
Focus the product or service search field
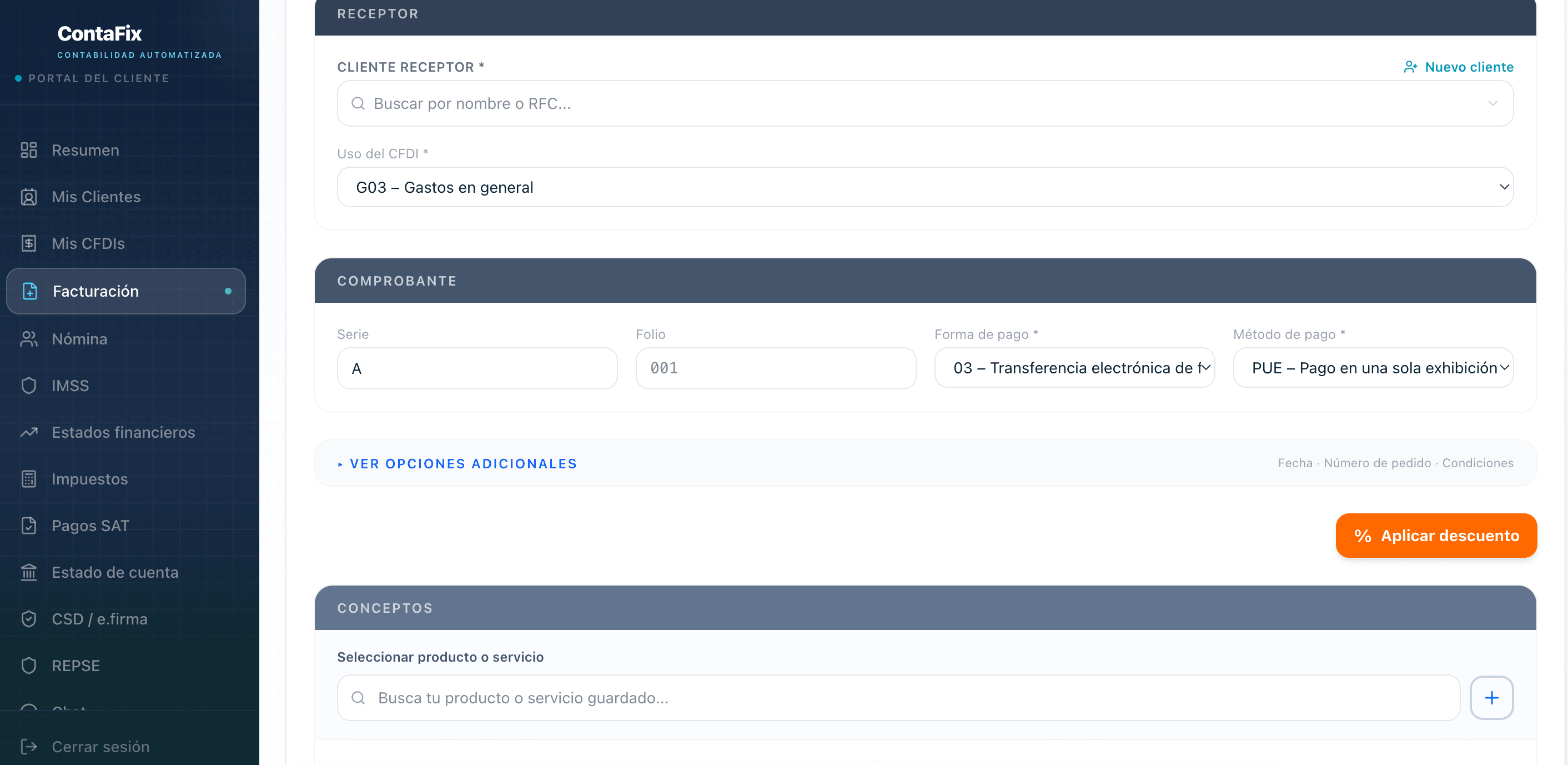(898, 698)
